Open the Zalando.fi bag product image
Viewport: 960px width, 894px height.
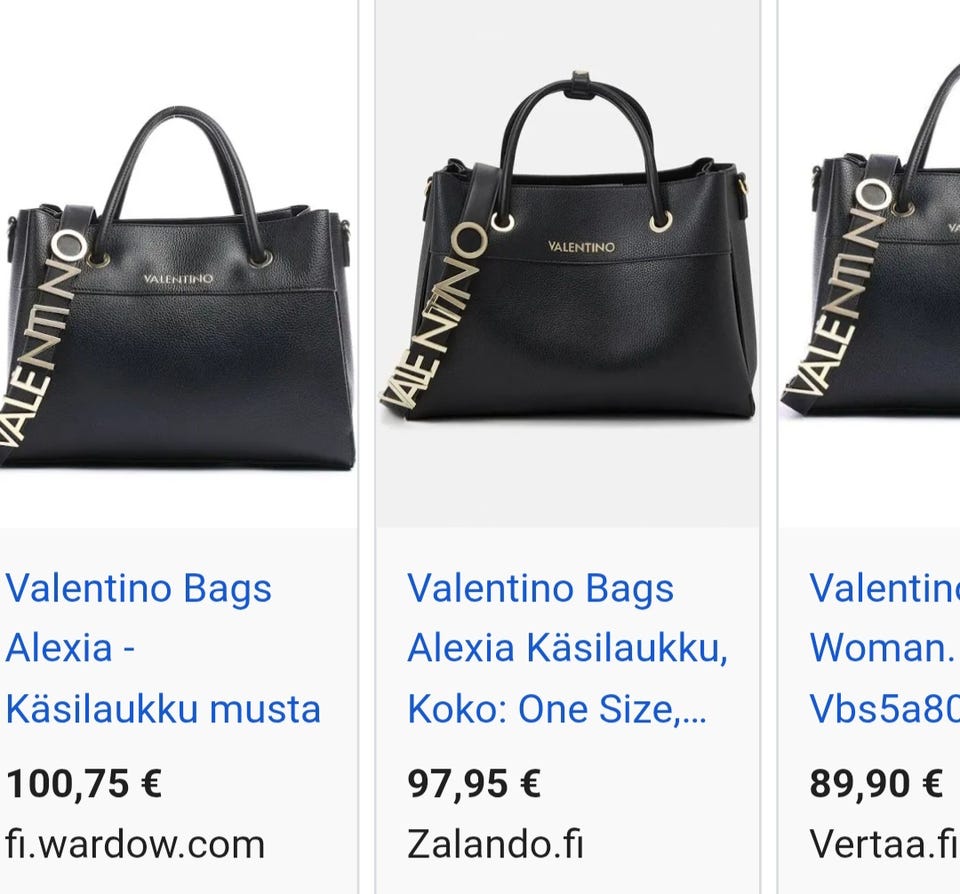click(x=568, y=263)
